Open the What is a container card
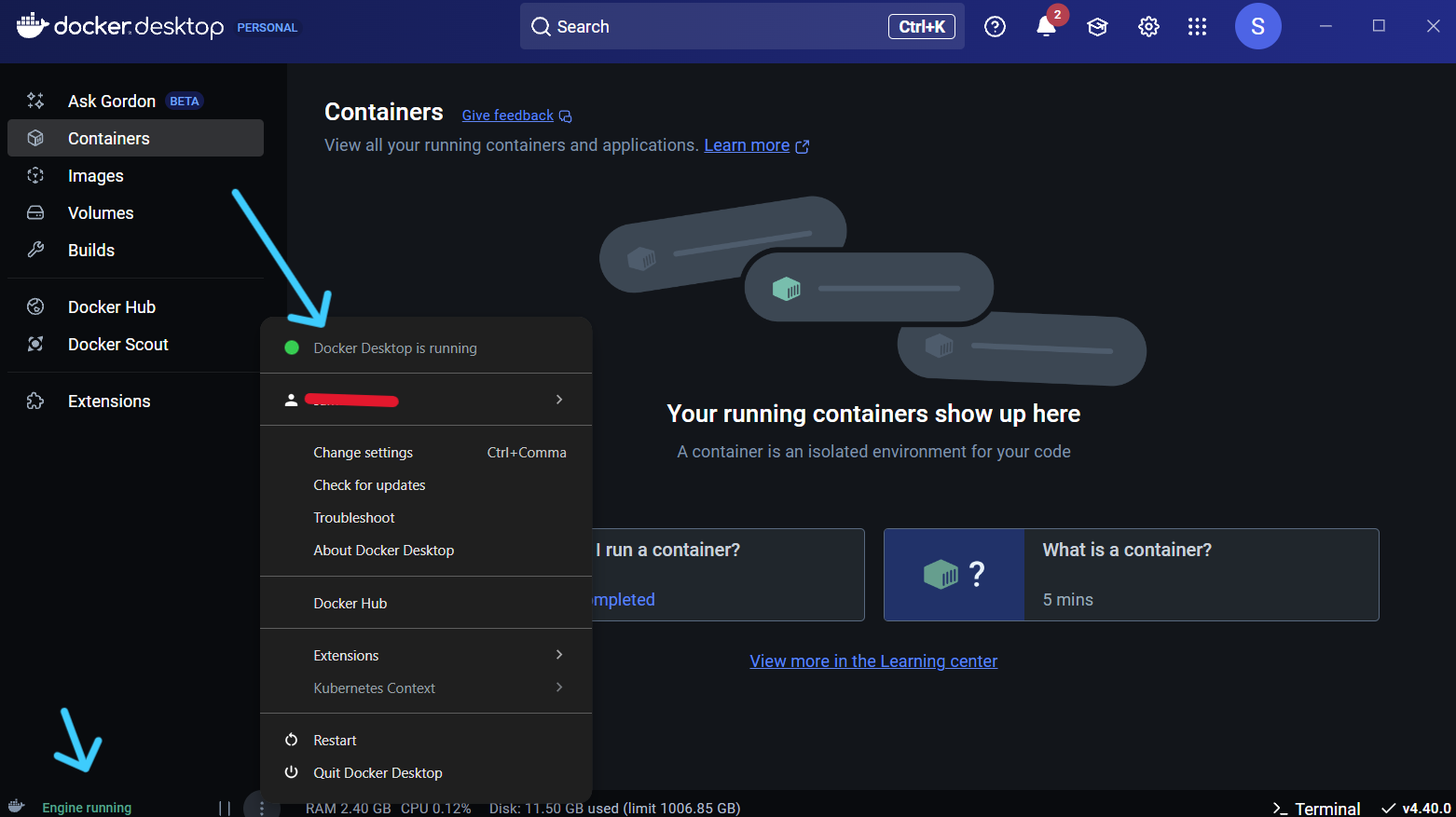Screen dimensions: 1456x817 (1132, 575)
